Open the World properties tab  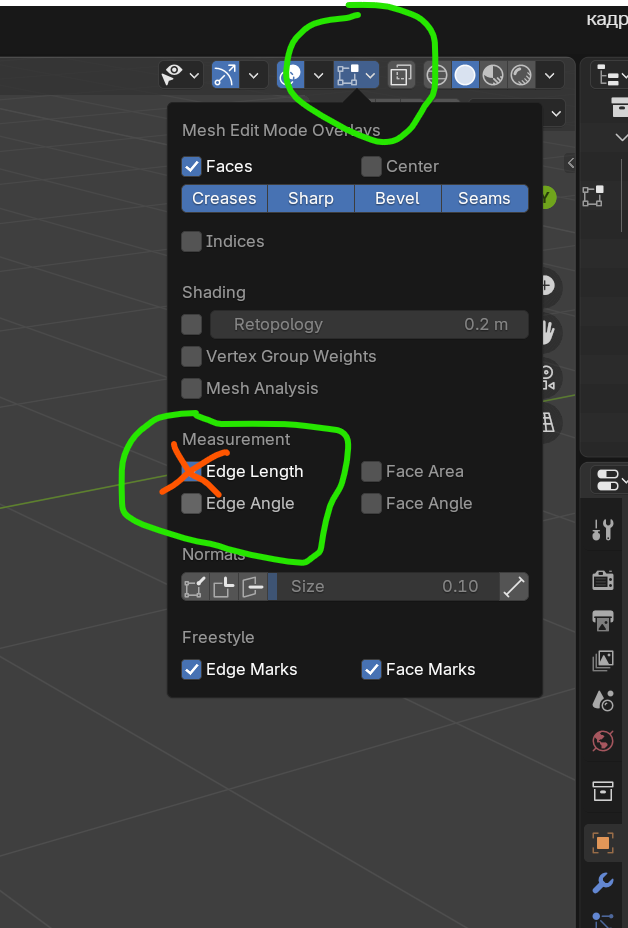point(602,741)
